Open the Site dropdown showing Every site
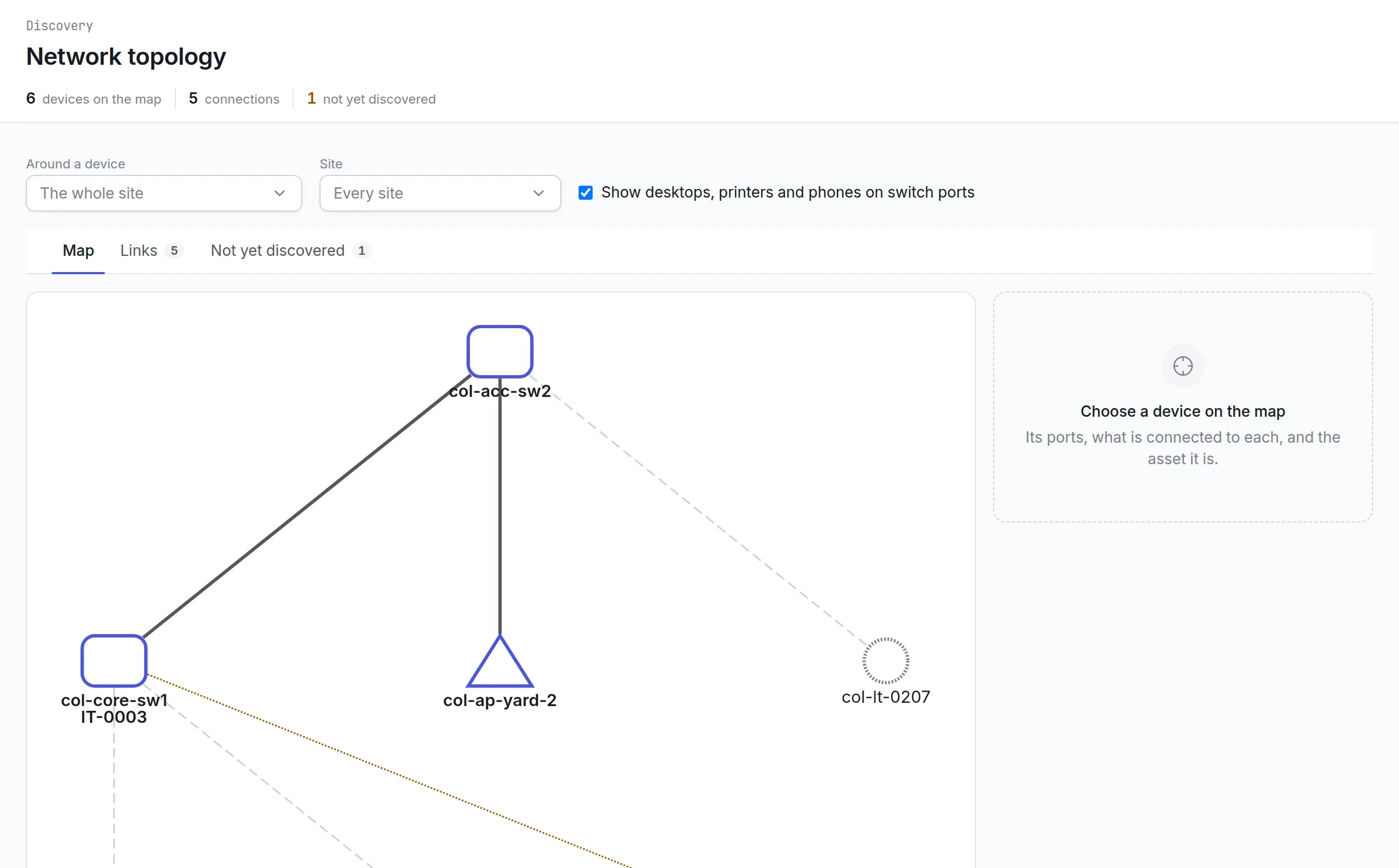This screenshot has height=868, width=1399. [439, 193]
